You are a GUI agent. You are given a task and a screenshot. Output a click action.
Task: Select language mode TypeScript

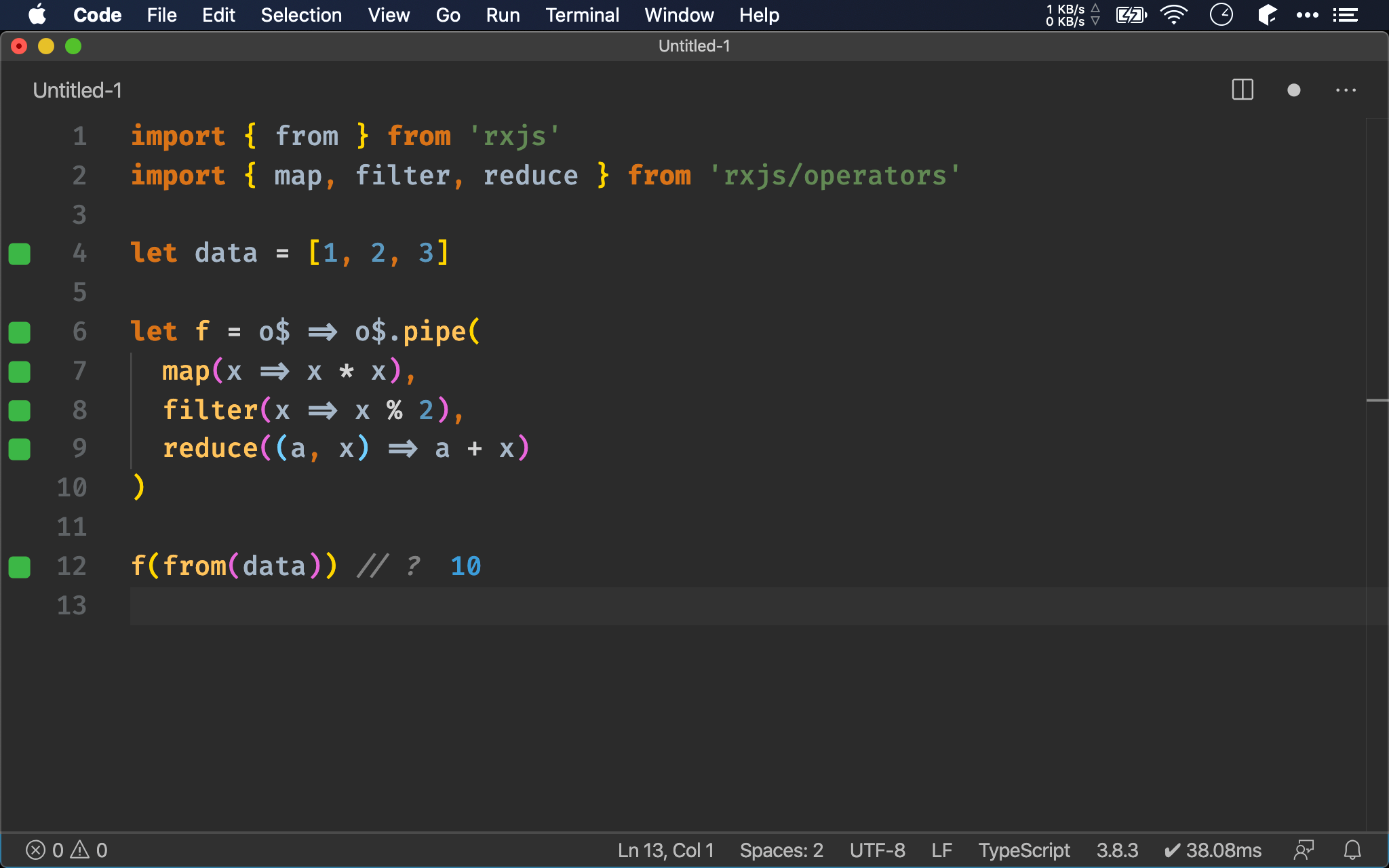[x=1024, y=850]
